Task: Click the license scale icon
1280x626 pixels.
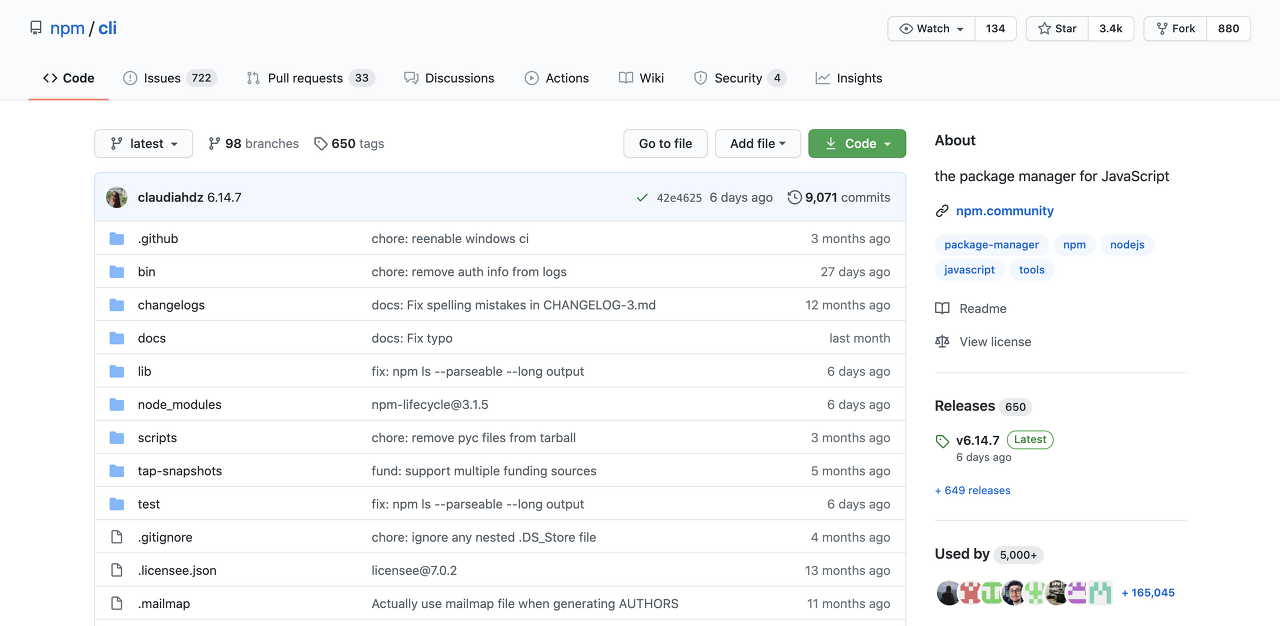Action: tap(942, 342)
